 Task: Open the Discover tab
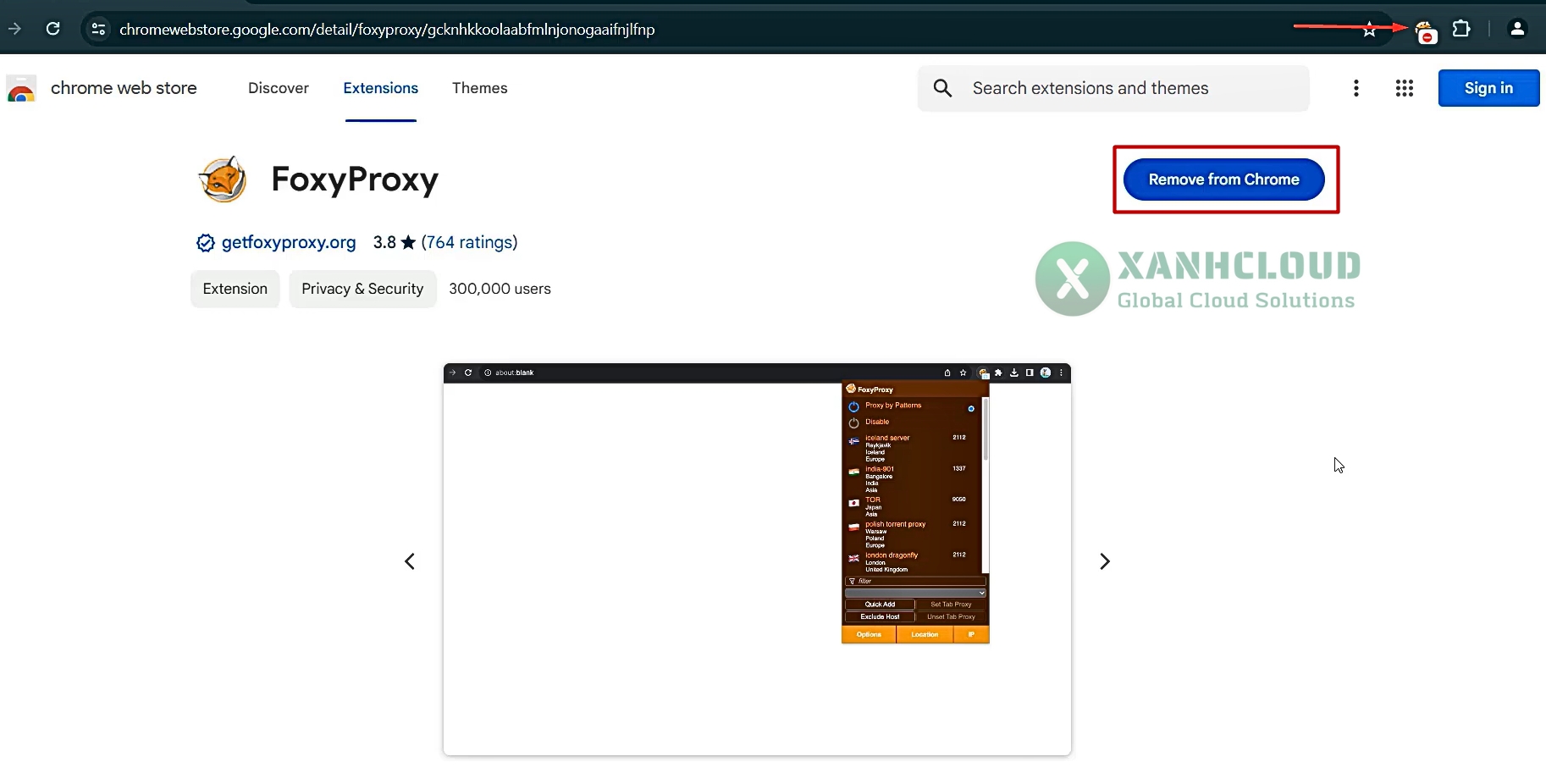point(279,88)
